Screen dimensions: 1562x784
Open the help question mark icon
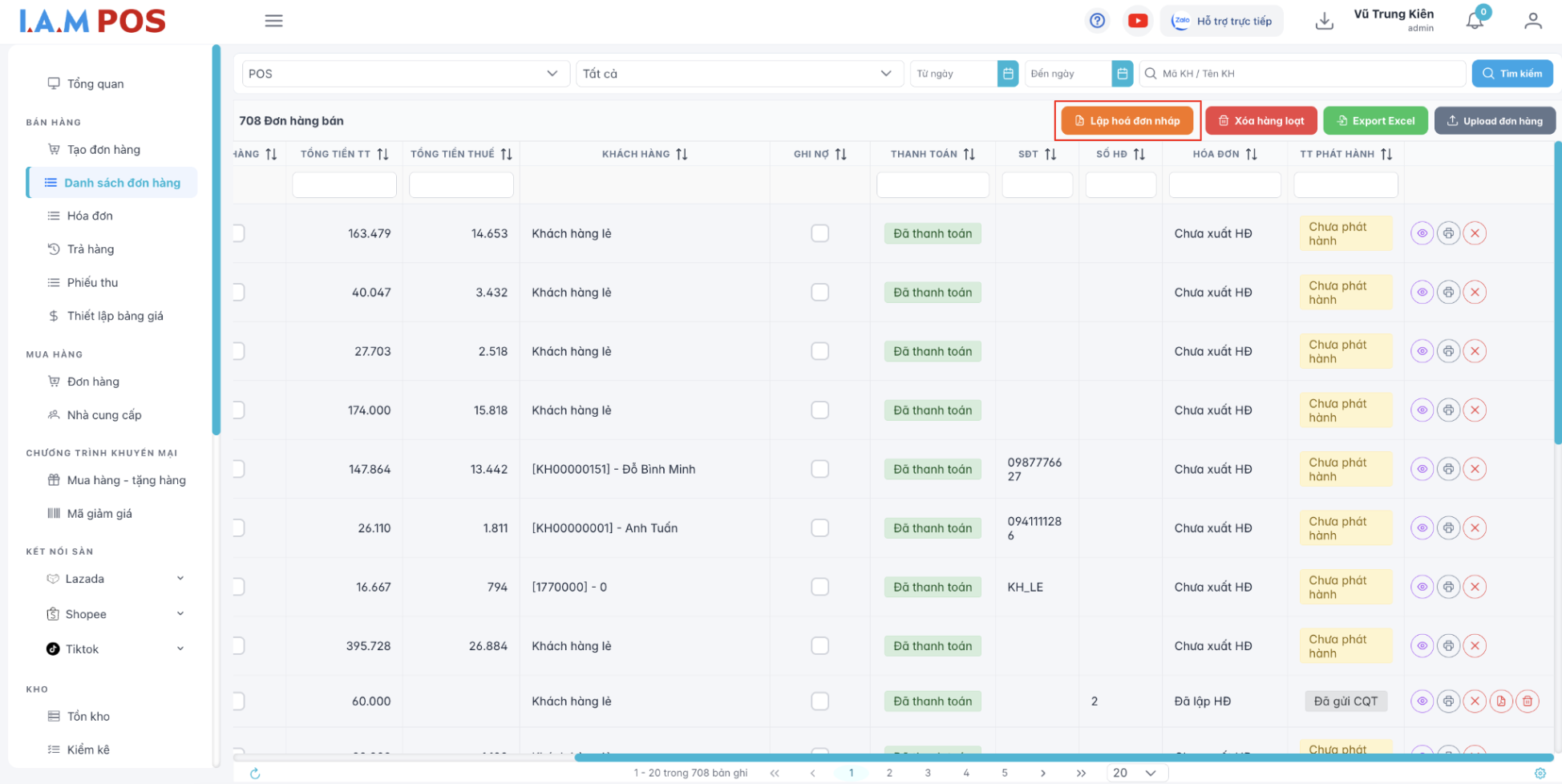click(1097, 21)
